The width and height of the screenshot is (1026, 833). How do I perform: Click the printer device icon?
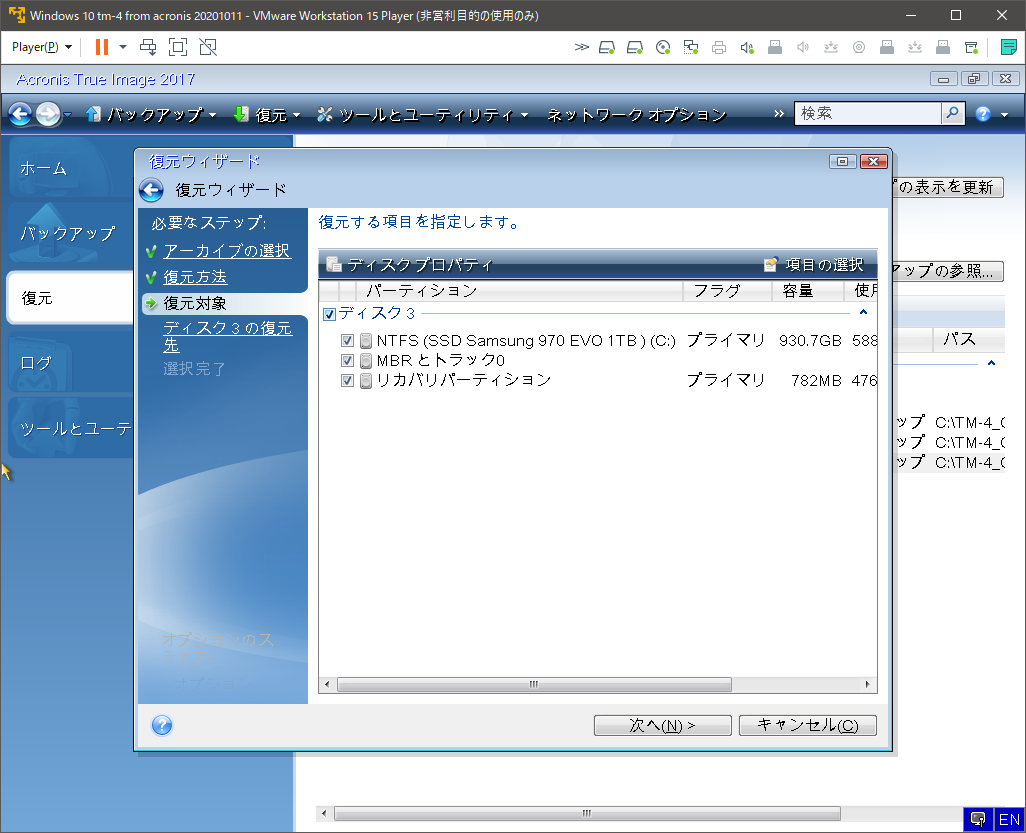719,47
